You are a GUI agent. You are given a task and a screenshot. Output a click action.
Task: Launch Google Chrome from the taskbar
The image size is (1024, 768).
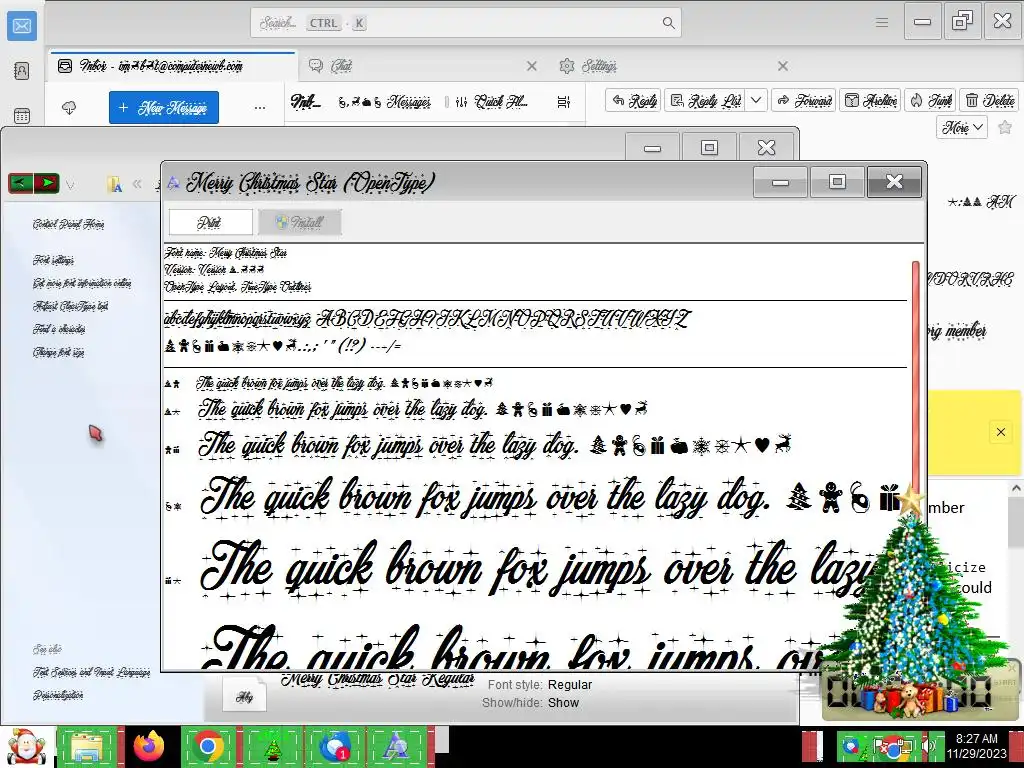click(208, 746)
